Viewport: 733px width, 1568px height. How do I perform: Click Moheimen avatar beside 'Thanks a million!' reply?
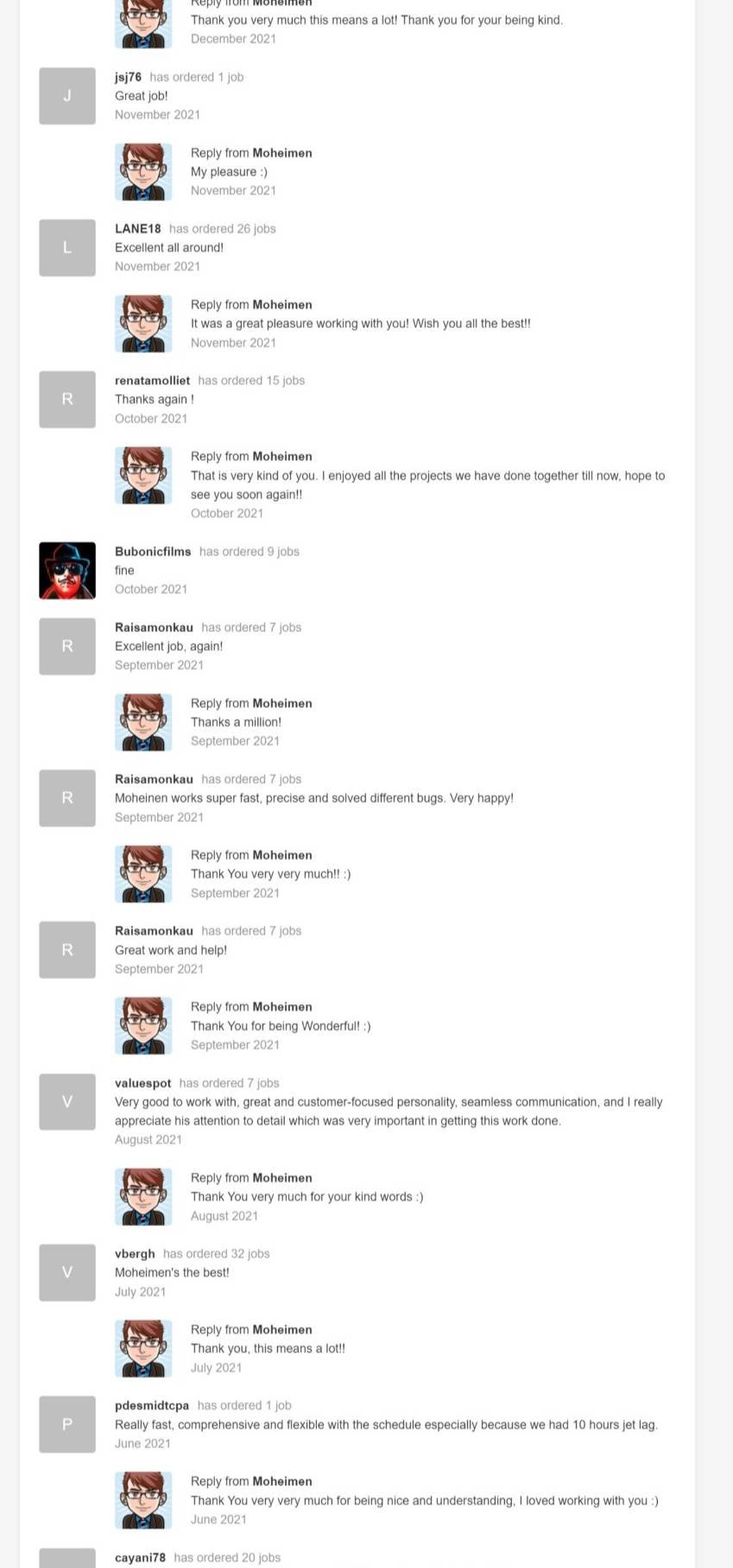click(x=143, y=723)
